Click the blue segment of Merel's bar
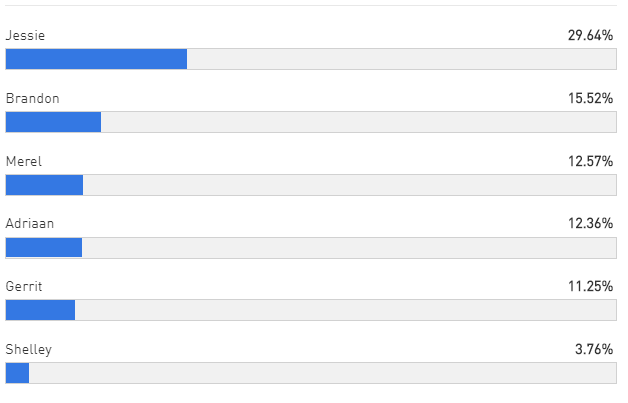The image size is (628, 403). tap(44, 185)
